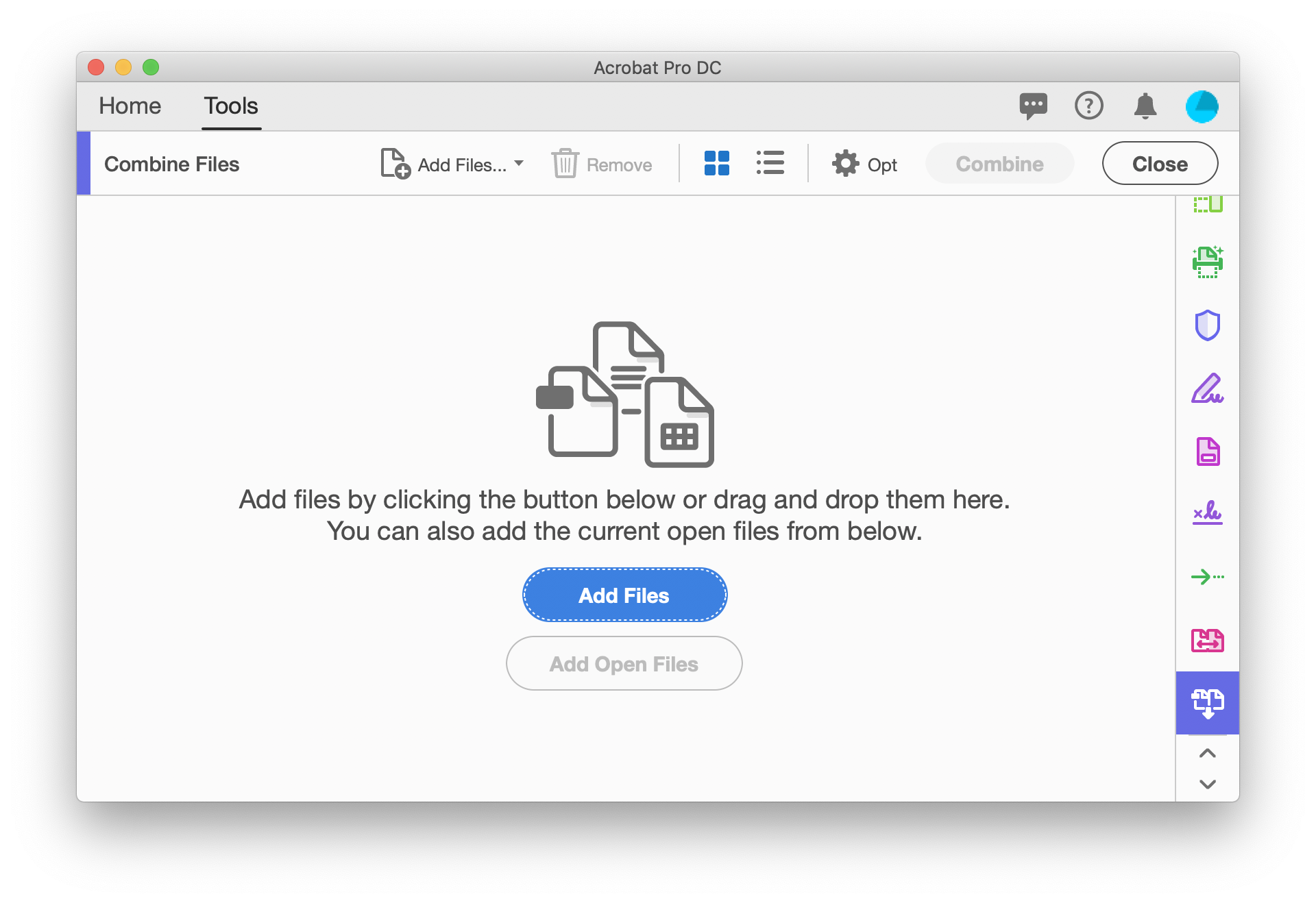Click the Combine button
The width and height of the screenshot is (1316, 903).
click(x=999, y=164)
